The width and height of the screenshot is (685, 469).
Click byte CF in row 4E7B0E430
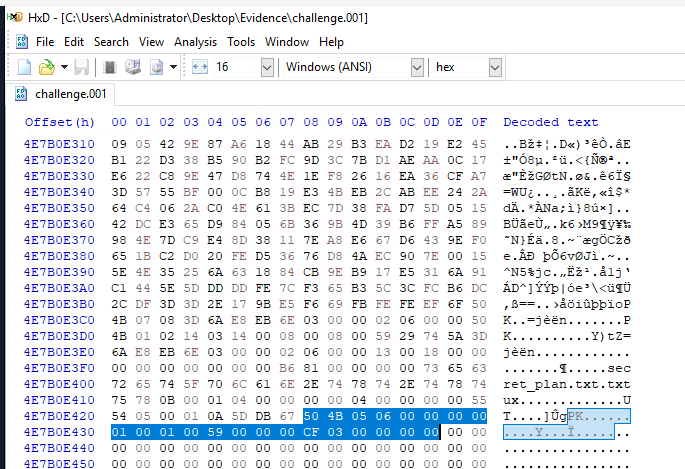pos(311,432)
